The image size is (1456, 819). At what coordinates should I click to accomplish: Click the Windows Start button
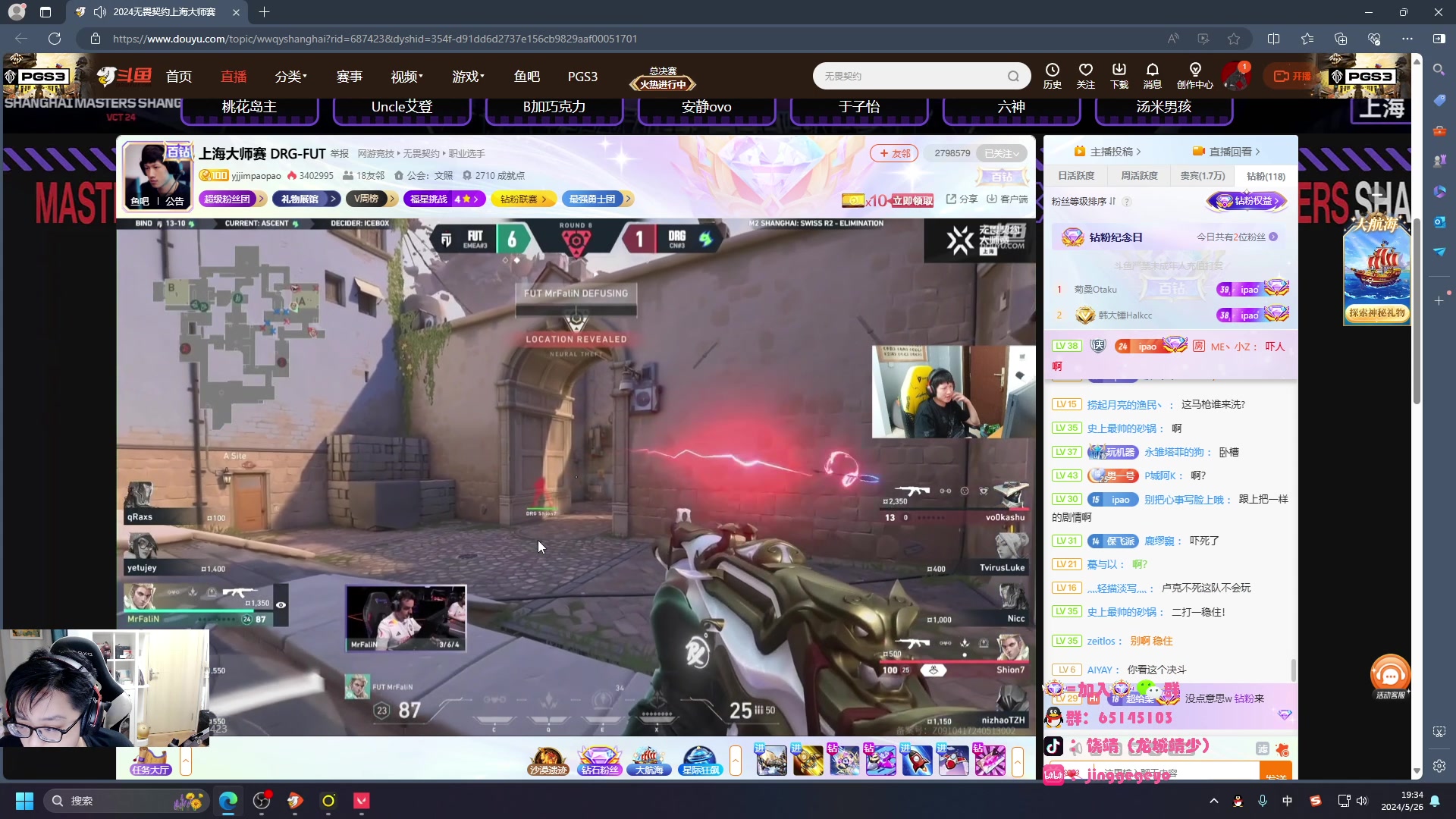pyautogui.click(x=24, y=801)
